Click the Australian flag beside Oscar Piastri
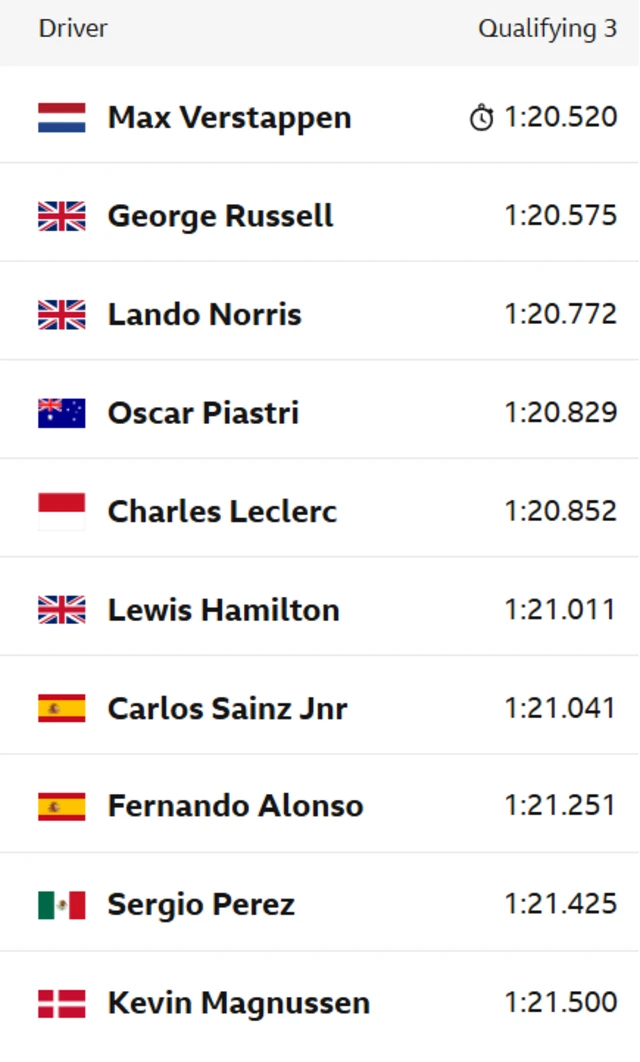640x1062 pixels. 62,413
